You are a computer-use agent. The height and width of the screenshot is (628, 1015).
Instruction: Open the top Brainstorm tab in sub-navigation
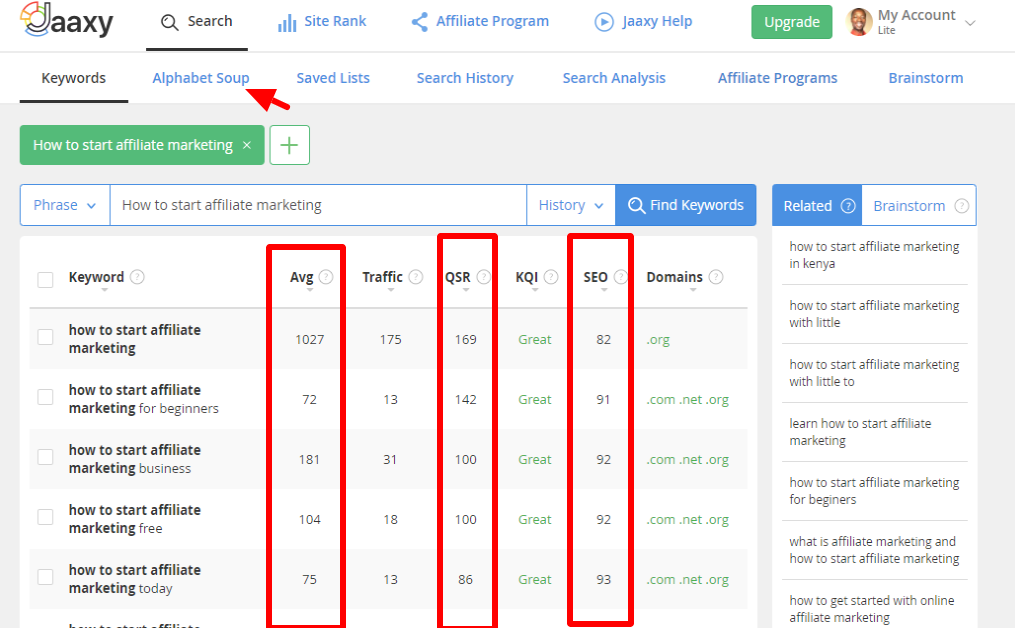(926, 78)
